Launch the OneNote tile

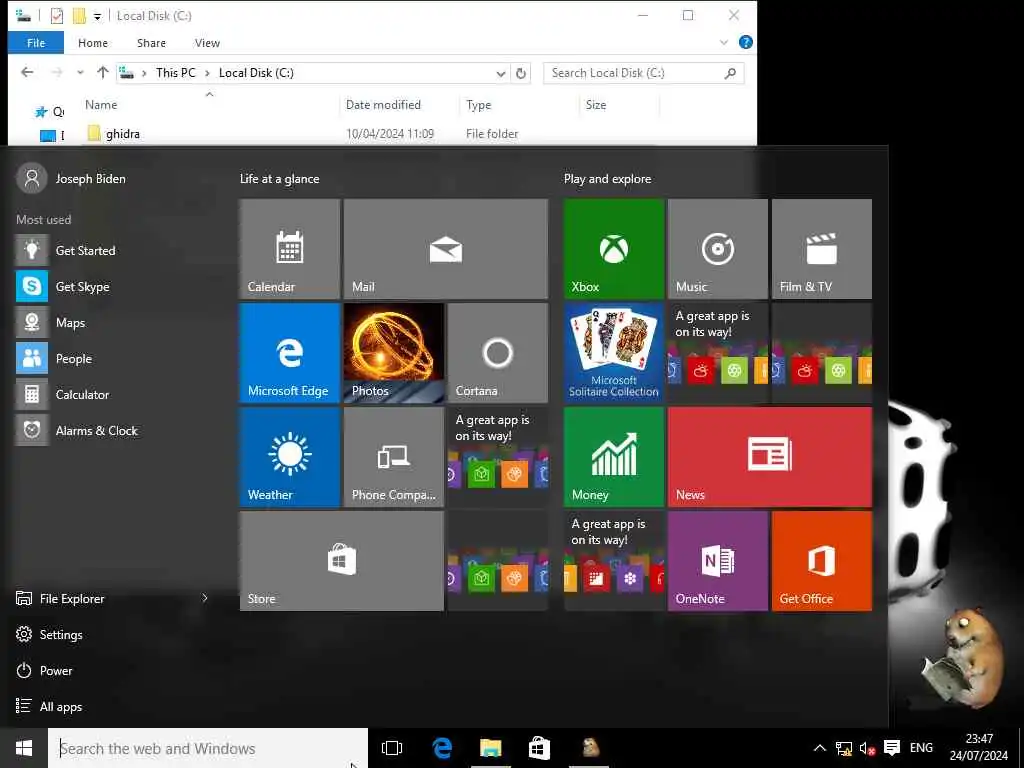(x=718, y=561)
